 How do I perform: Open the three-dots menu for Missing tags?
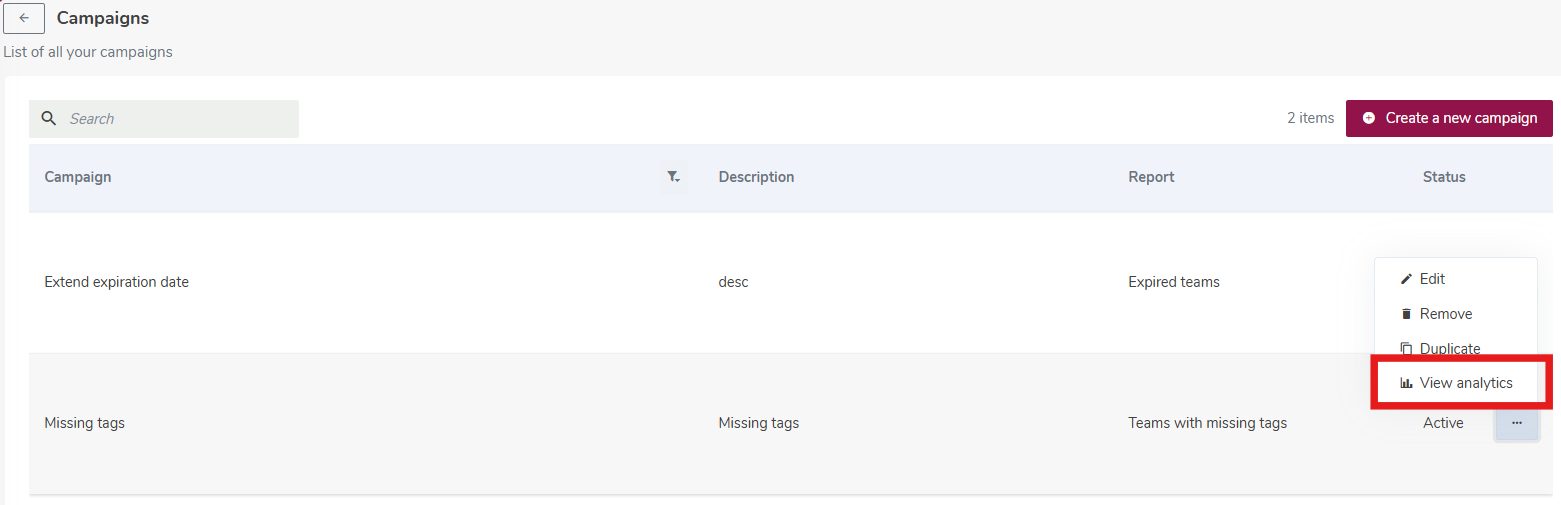point(1517,423)
